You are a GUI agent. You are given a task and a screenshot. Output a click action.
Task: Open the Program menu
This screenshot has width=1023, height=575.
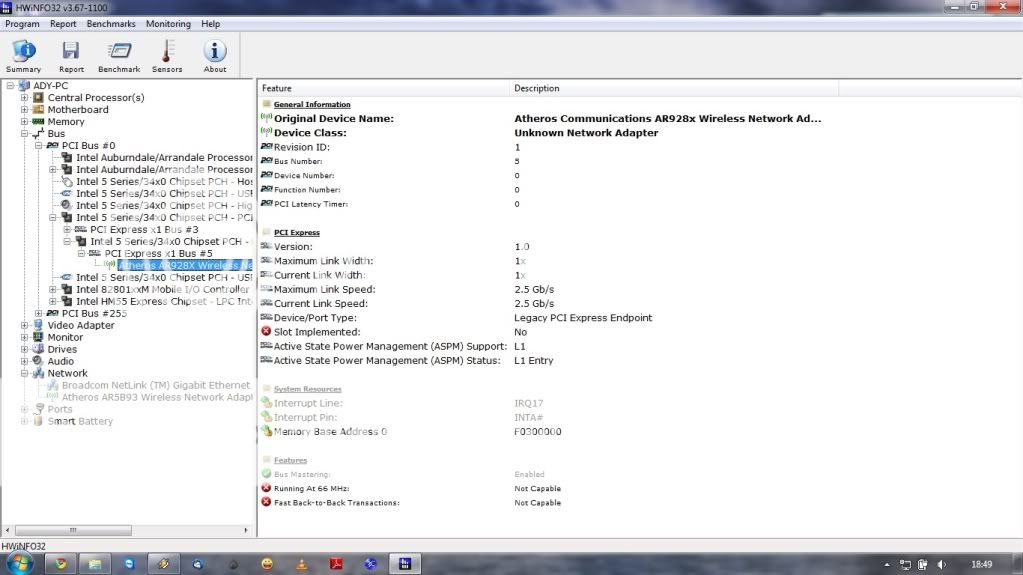click(22, 23)
